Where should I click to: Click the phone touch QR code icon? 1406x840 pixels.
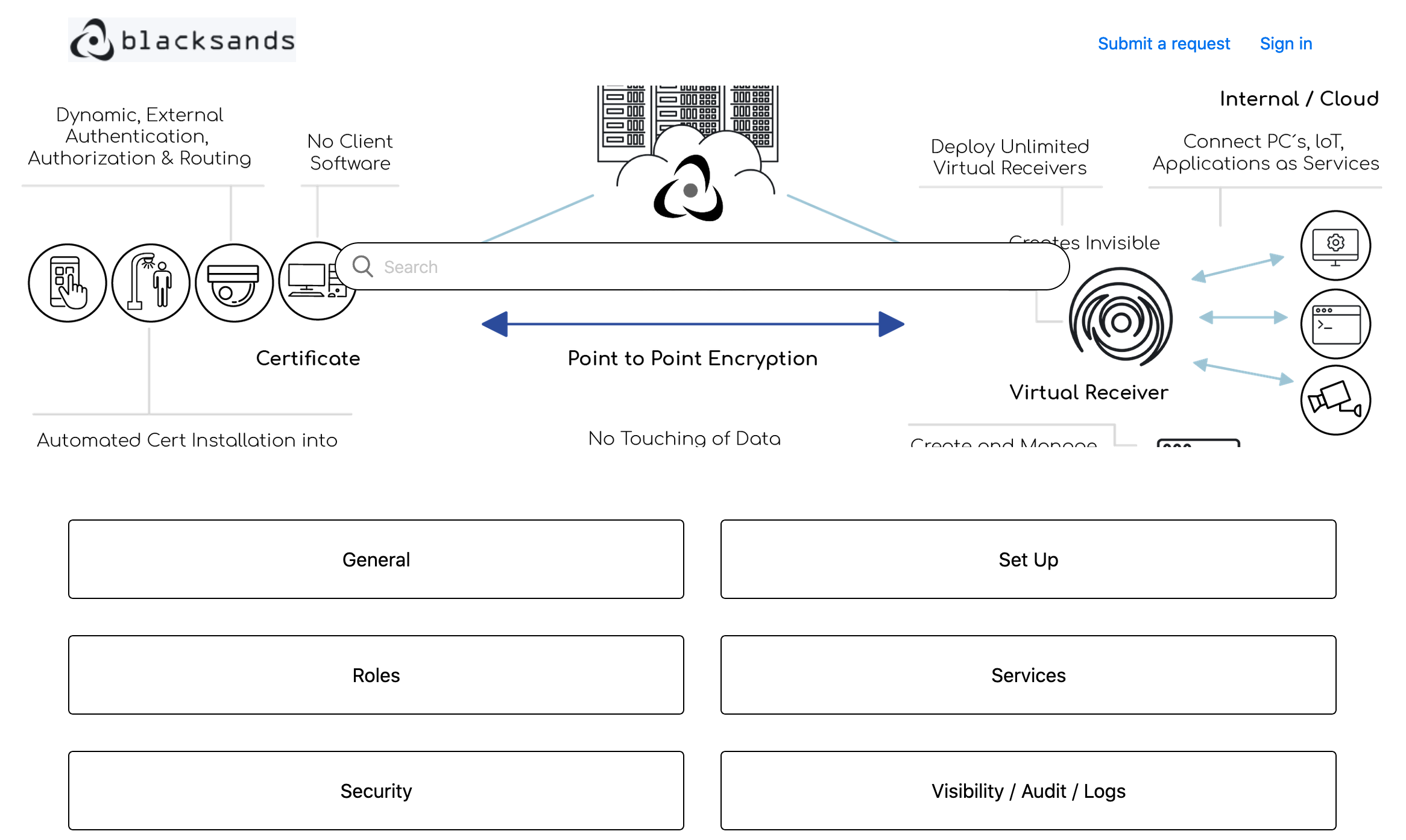point(68,283)
